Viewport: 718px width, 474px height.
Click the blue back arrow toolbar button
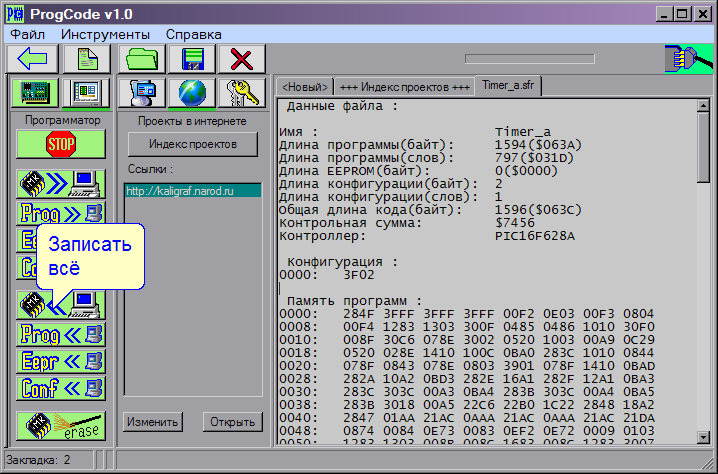[32, 59]
